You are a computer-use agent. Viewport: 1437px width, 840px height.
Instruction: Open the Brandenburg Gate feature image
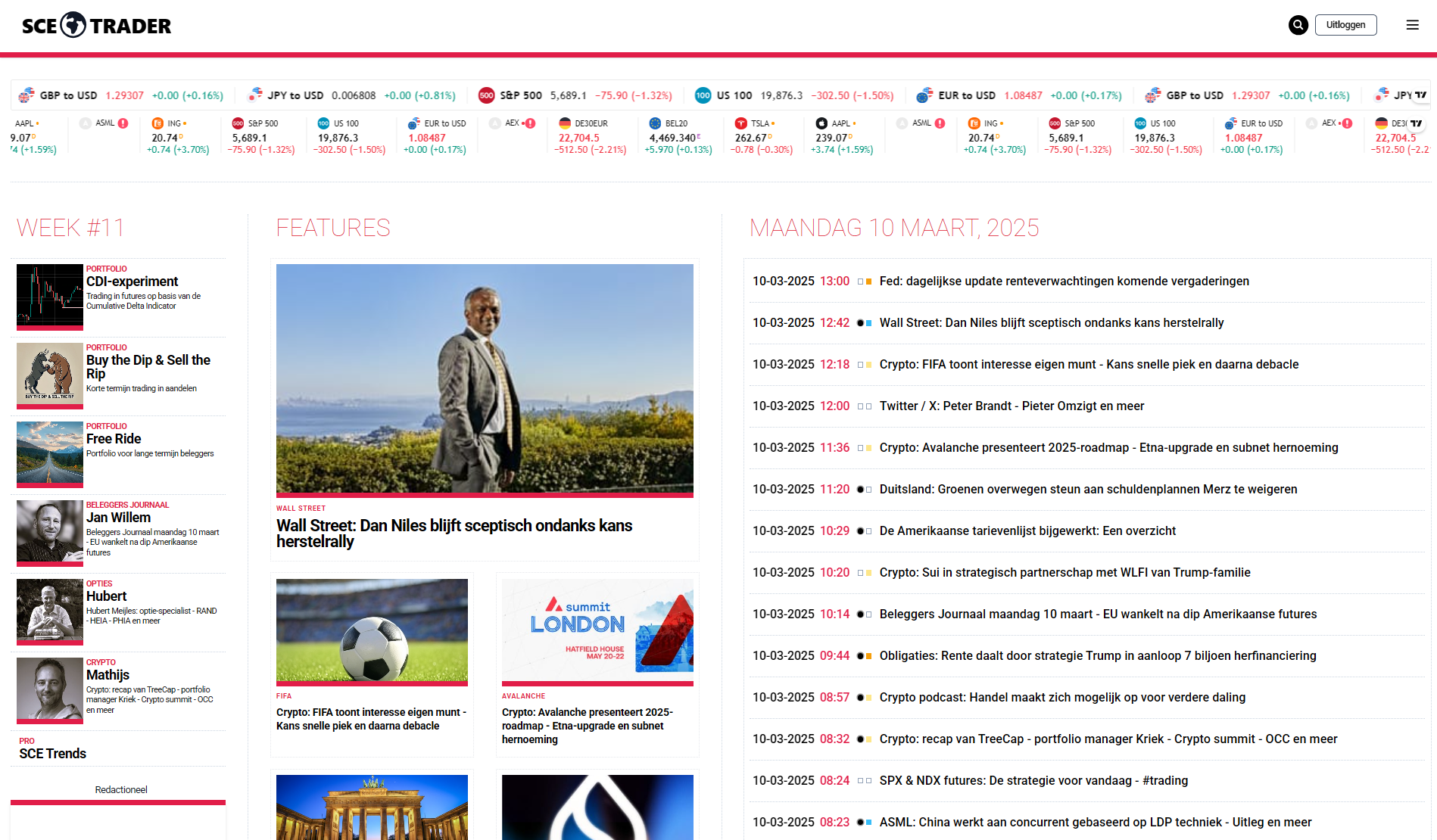click(x=372, y=807)
